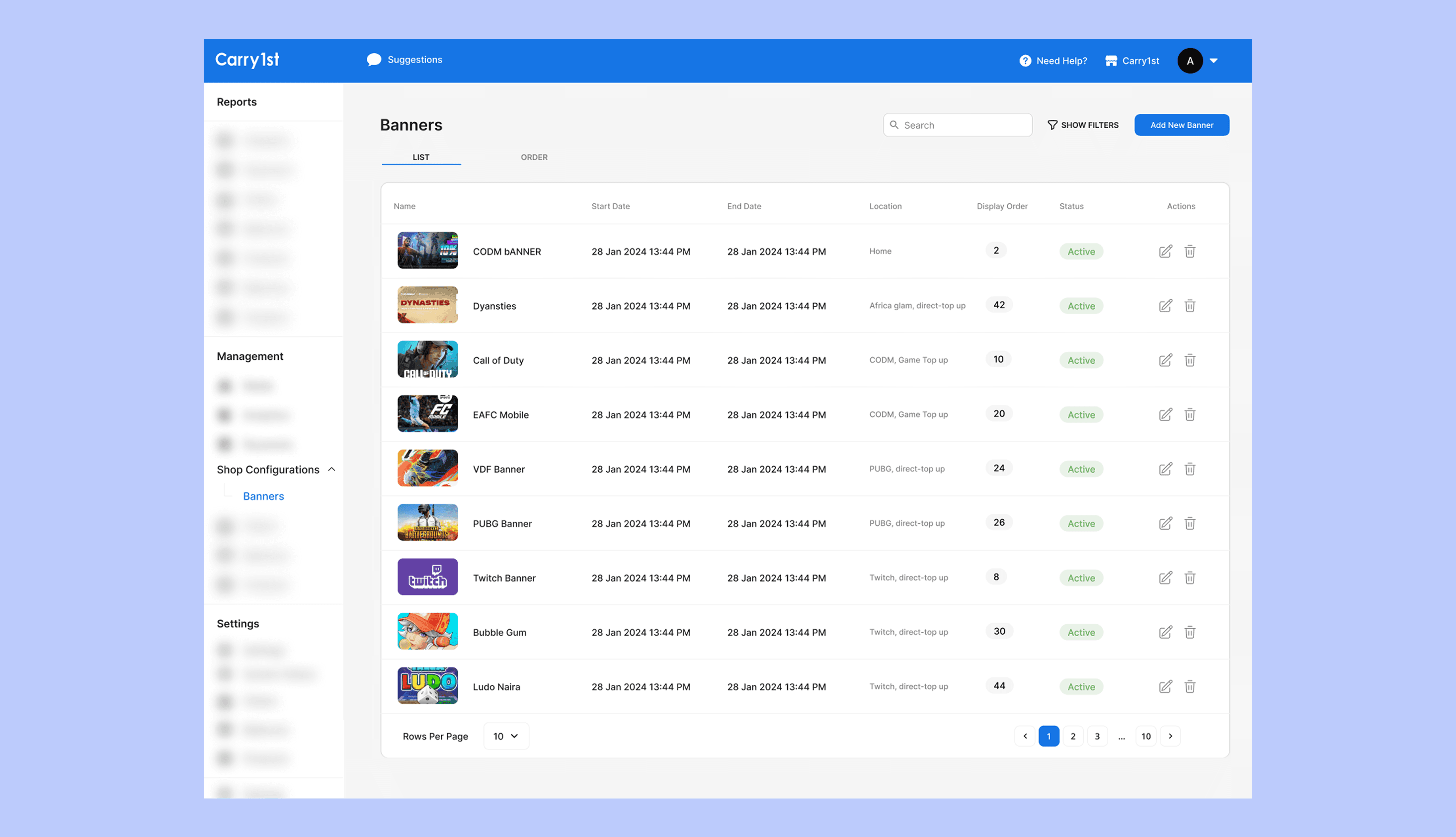Switch to the ORDER tab
Viewport: 1456px width, 837px height.
(x=534, y=157)
